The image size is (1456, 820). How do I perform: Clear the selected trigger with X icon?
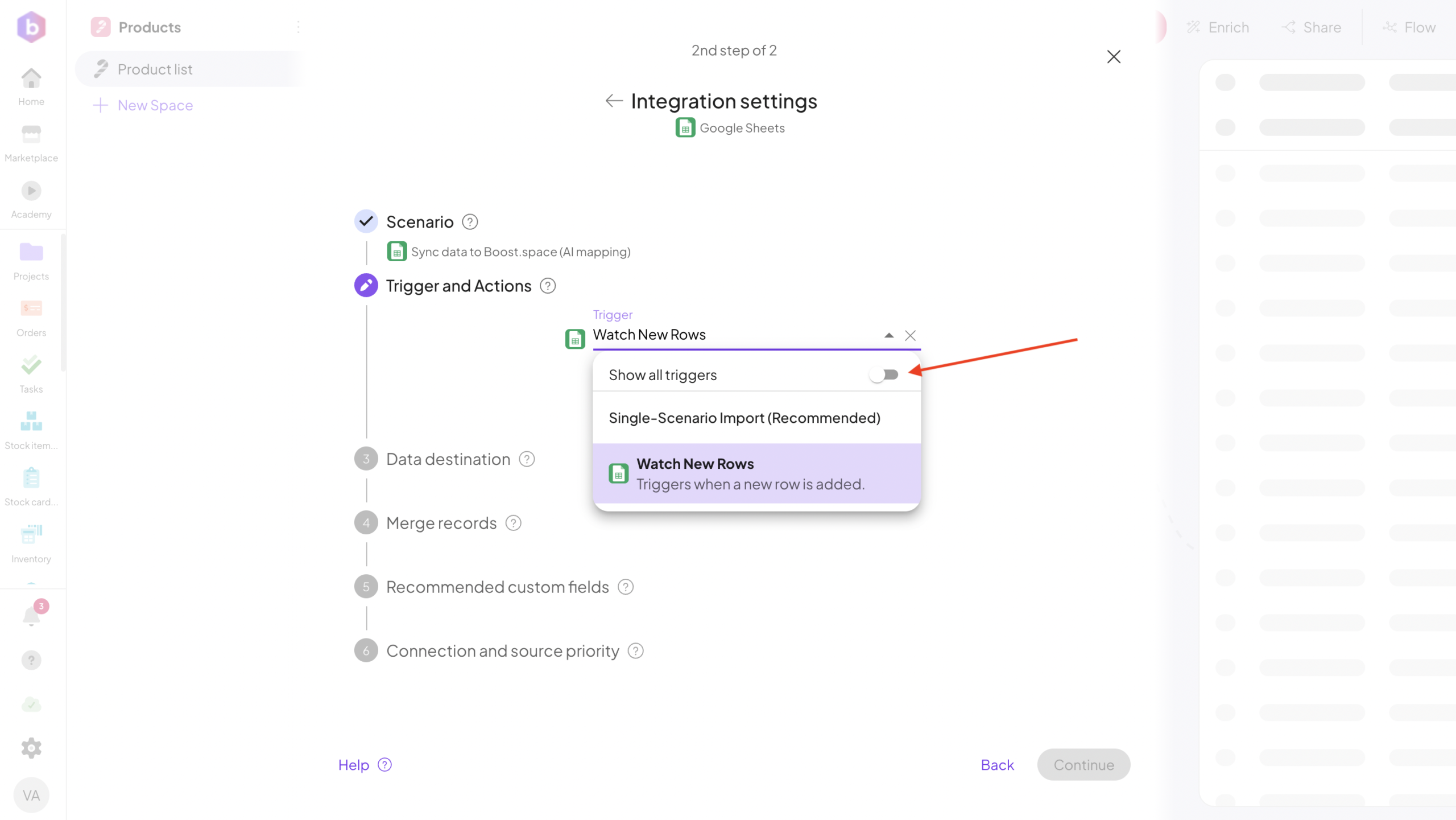910,336
